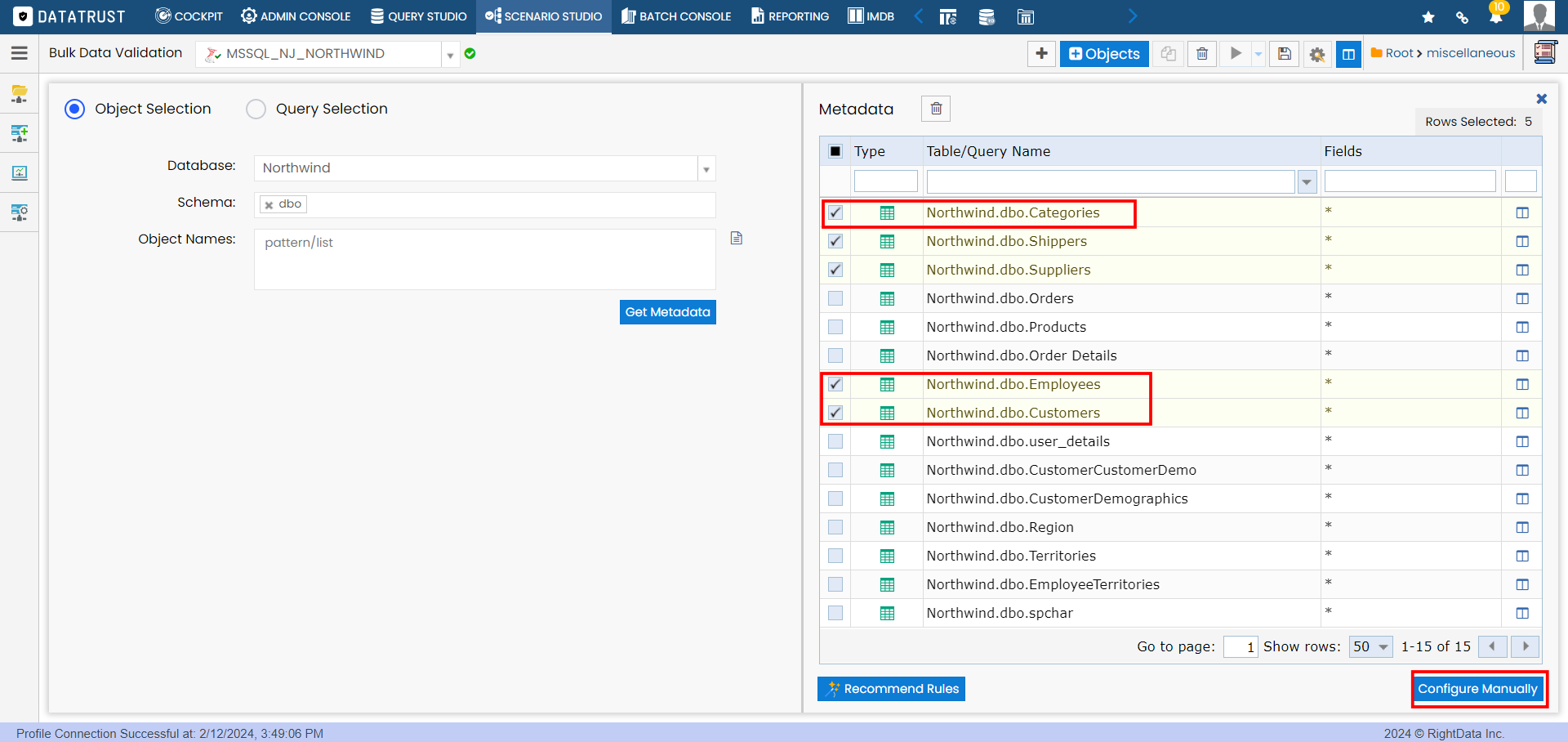
Task: Uncheck the Northwind.dbo.Shippers row checkbox
Action: click(835, 241)
